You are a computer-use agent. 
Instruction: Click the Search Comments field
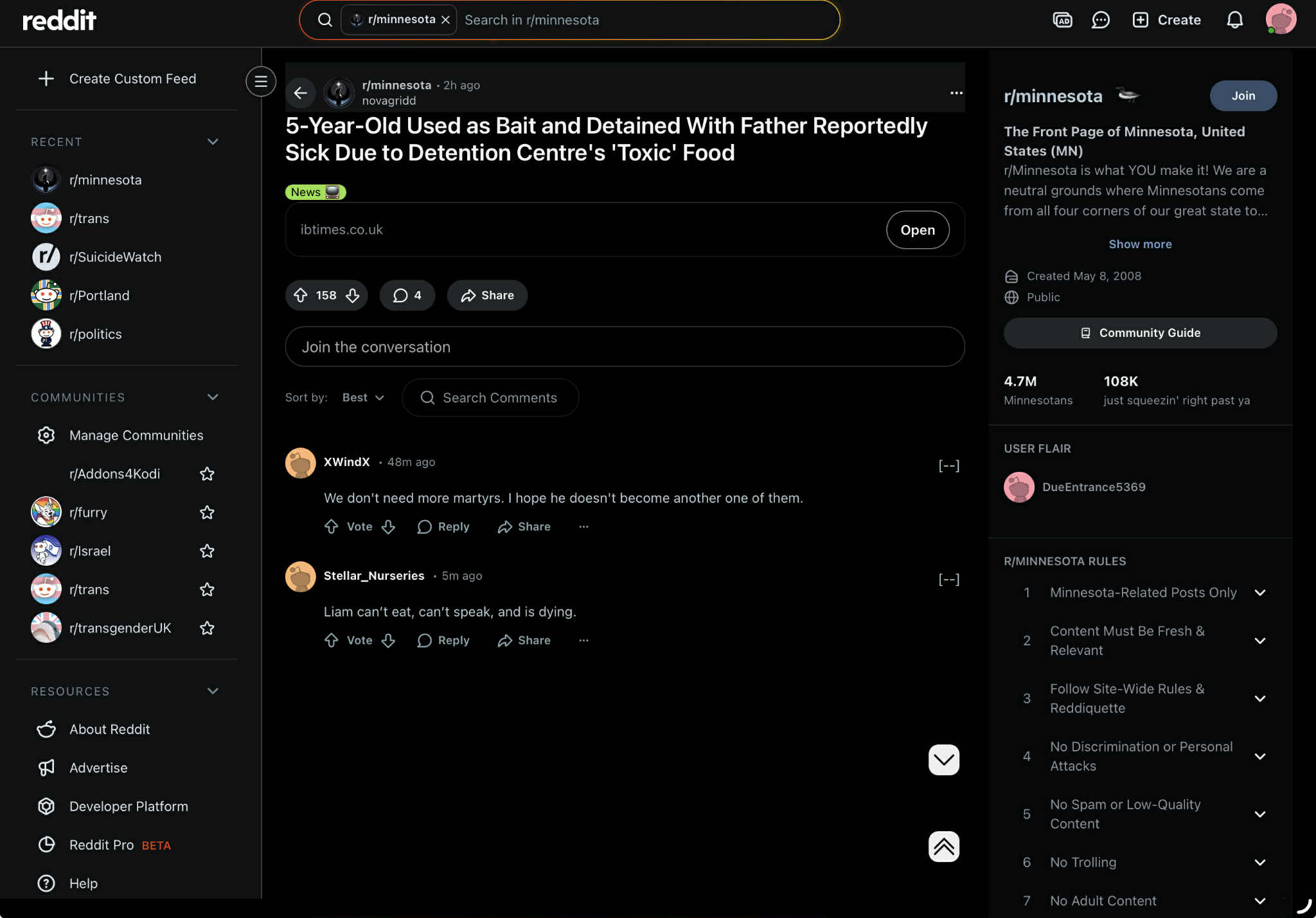[490, 397]
